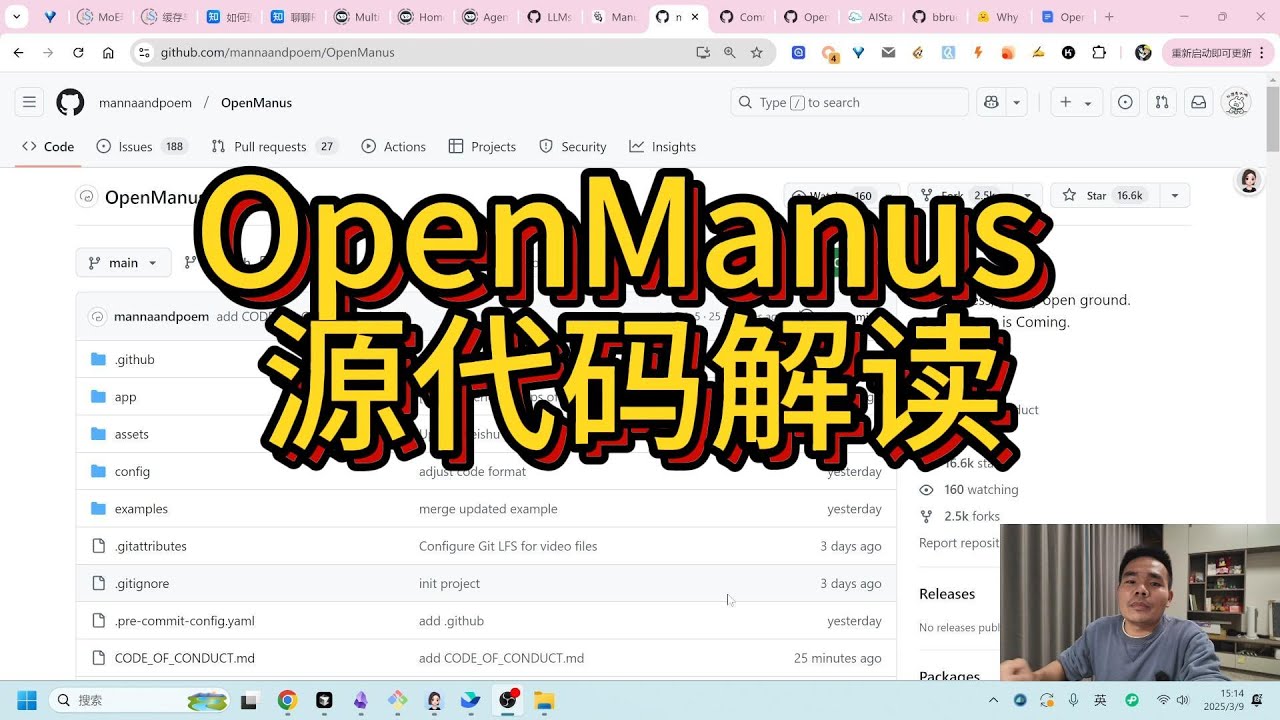Image resolution: width=1280 pixels, height=720 pixels.
Task: Go to the GitHub homepage via Octocat logo
Action: point(70,102)
